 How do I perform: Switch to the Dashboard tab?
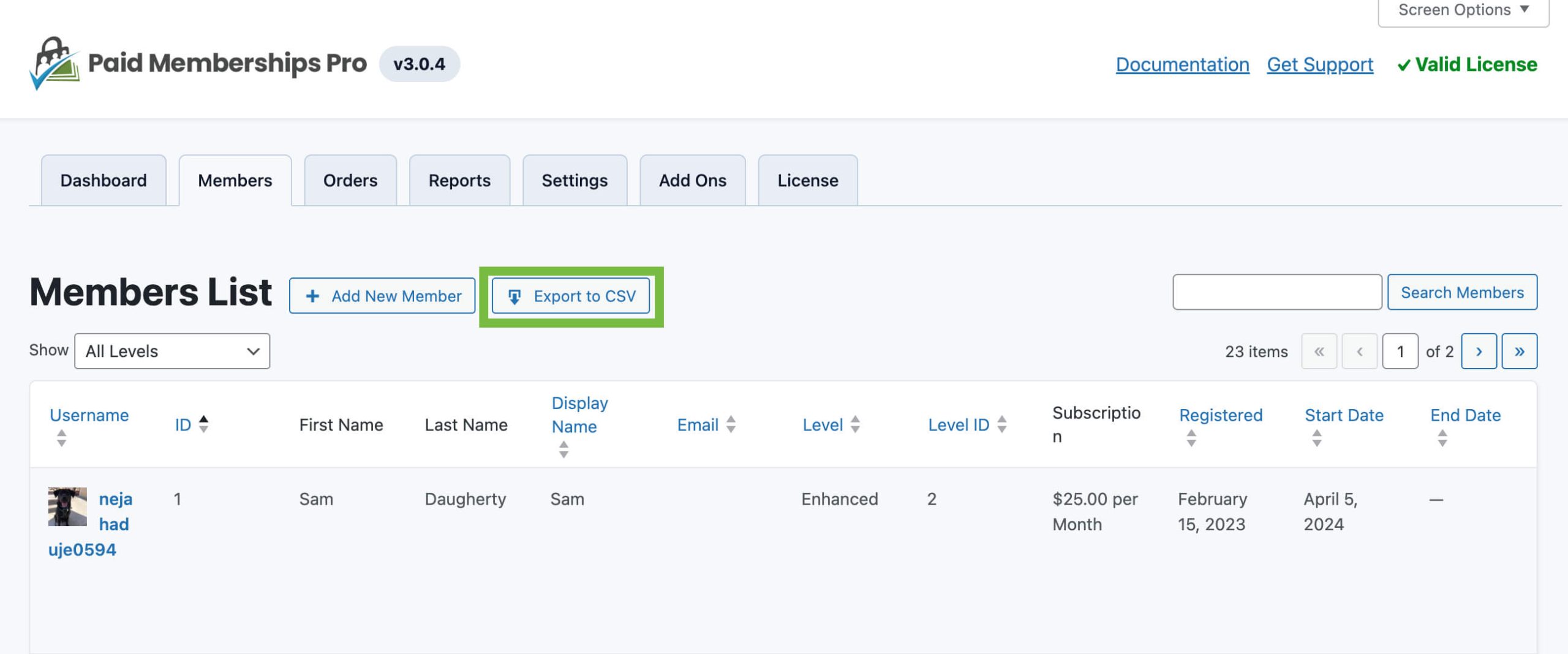pos(104,180)
